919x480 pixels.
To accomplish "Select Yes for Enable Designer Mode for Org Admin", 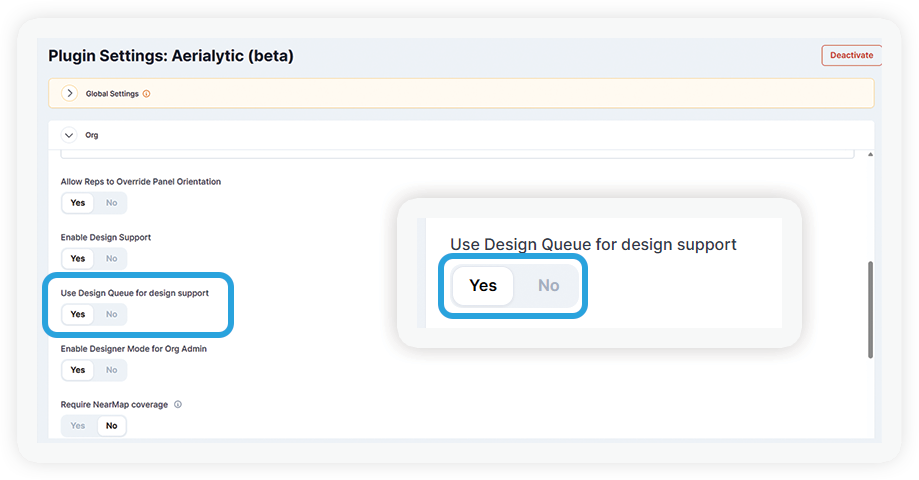I will [78, 370].
